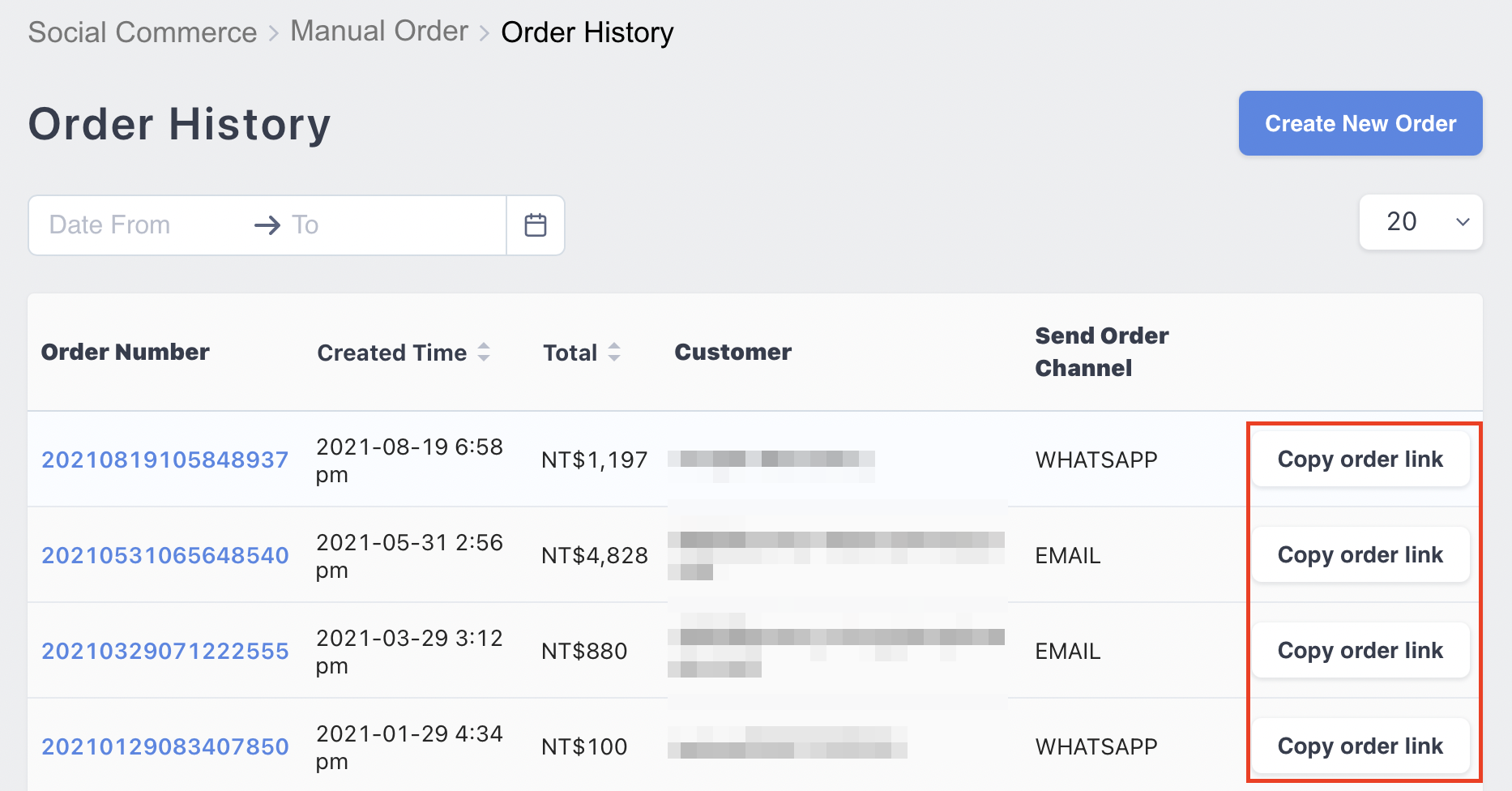Open the calendar date picker icon
The image size is (1512, 791).
536,224
